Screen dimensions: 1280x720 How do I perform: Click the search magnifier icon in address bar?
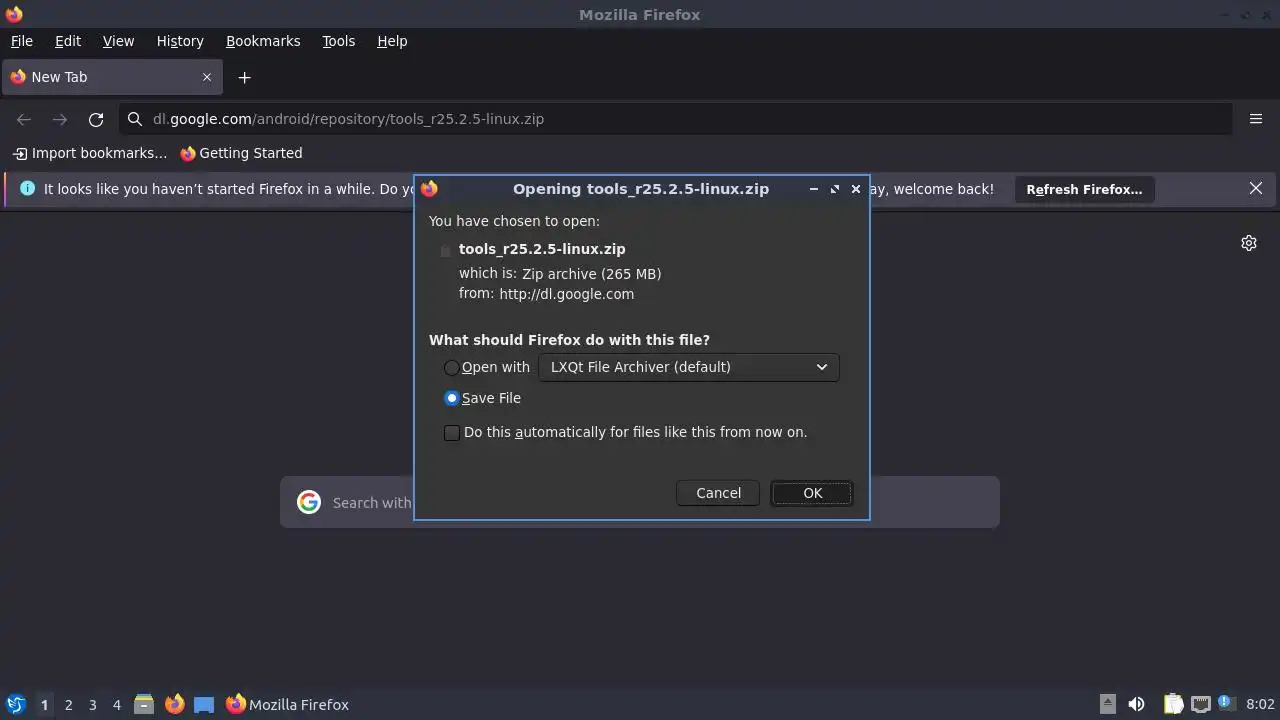[135, 119]
